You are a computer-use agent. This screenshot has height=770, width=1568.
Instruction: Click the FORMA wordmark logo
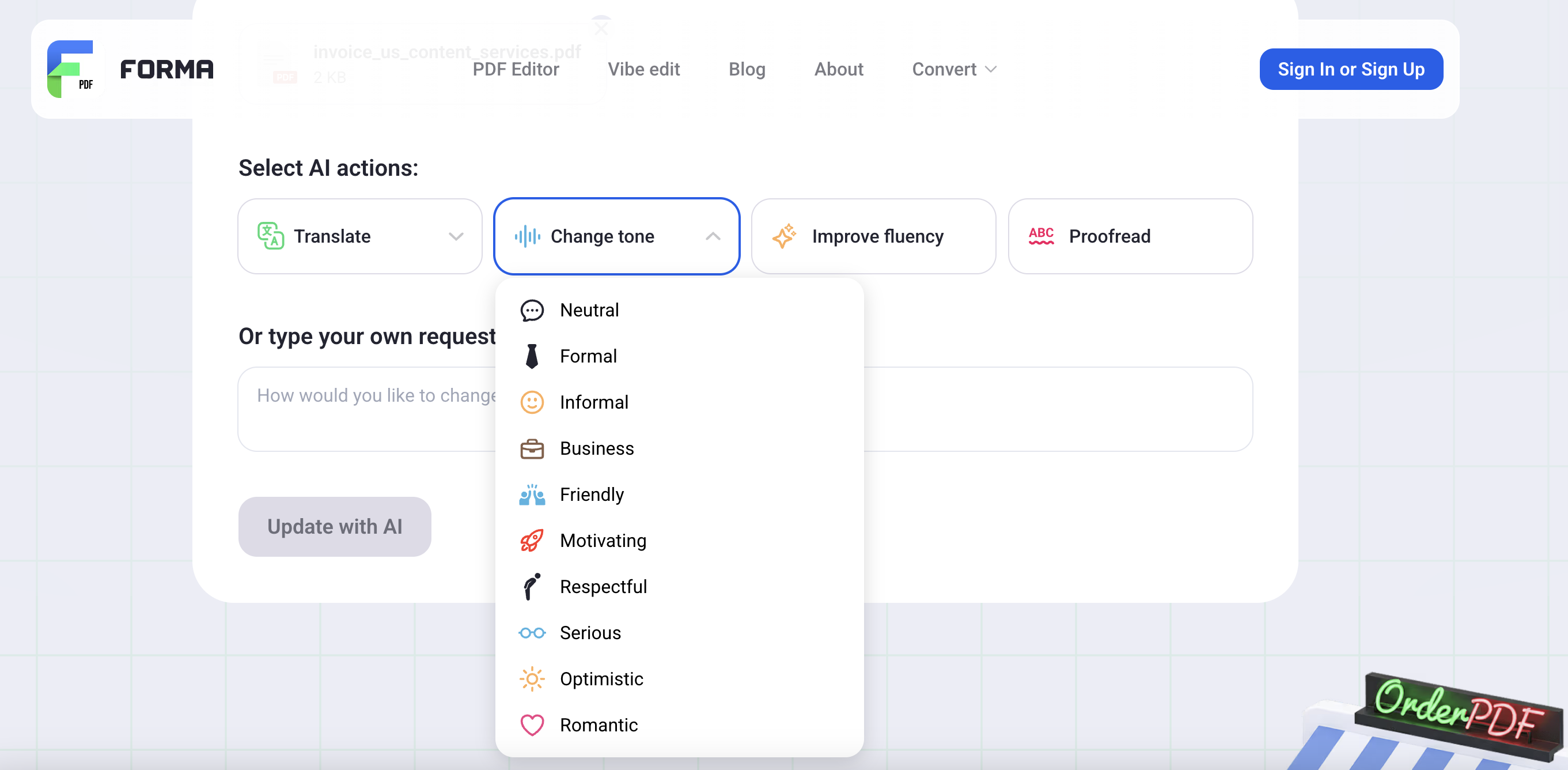point(167,69)
